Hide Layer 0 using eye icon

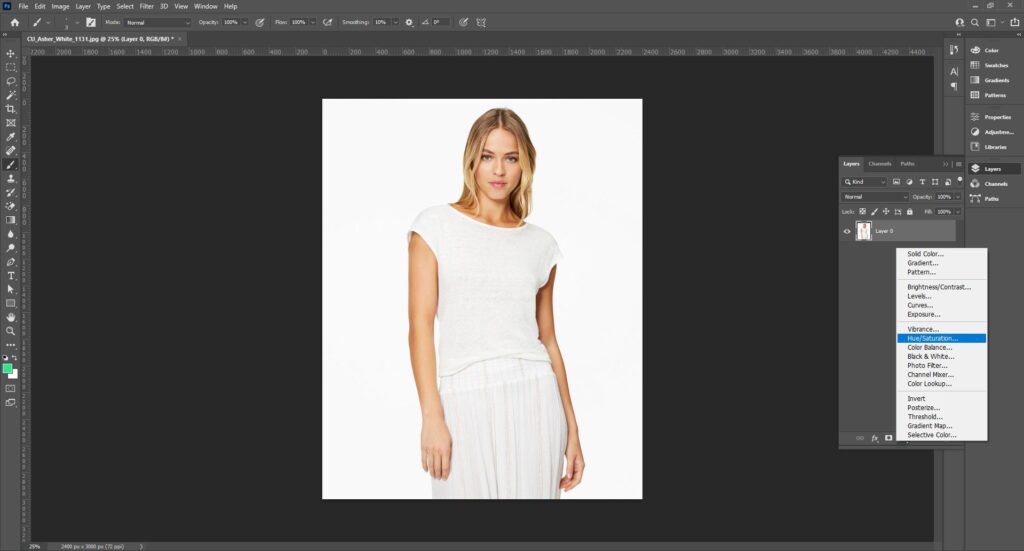click(847, 231)
